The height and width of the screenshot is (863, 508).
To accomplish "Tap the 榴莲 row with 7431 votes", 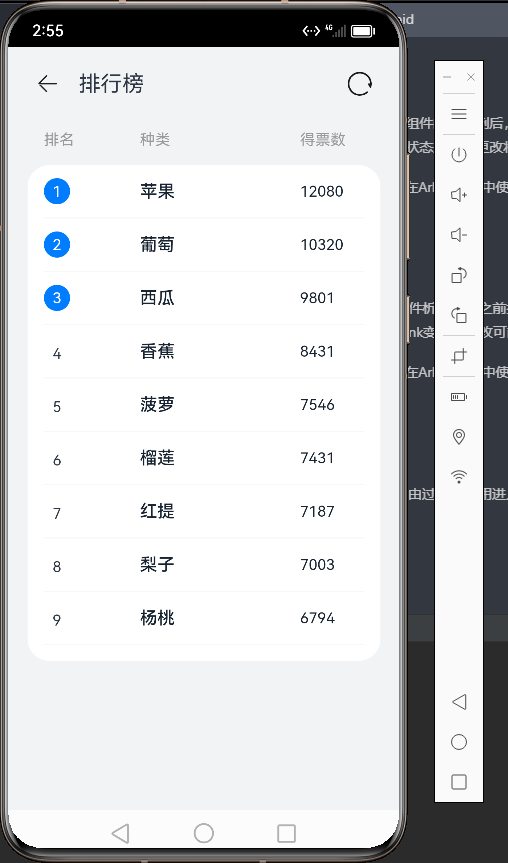I will click(204, 458).
